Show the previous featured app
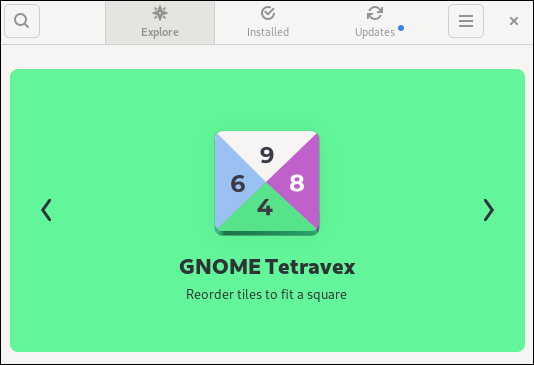Screen dimensions: 534x365 tap(46, 210)
